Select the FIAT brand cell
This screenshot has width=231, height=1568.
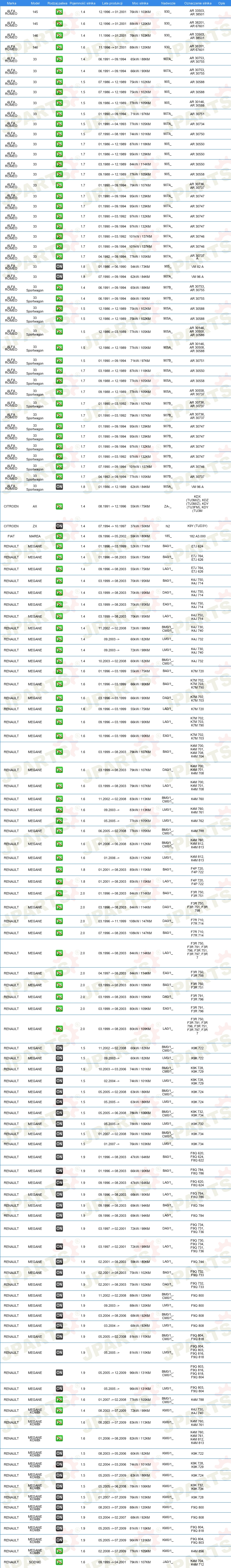12,536
